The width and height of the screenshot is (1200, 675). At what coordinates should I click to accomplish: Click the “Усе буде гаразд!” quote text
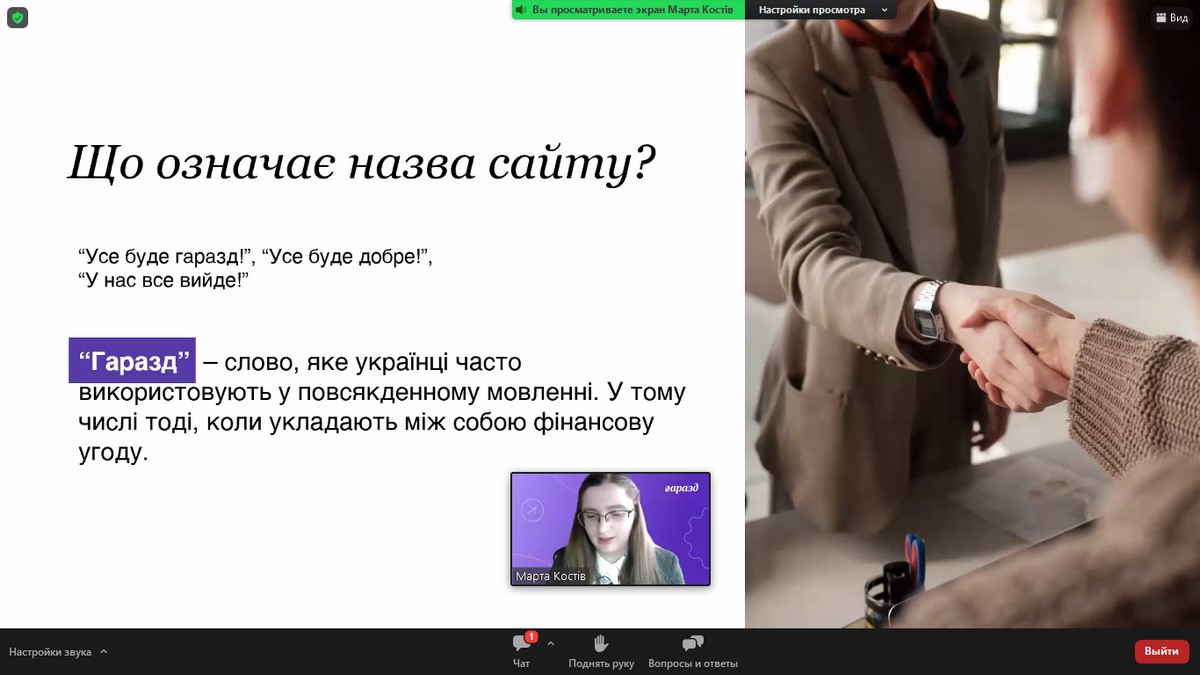pos(166,257)
